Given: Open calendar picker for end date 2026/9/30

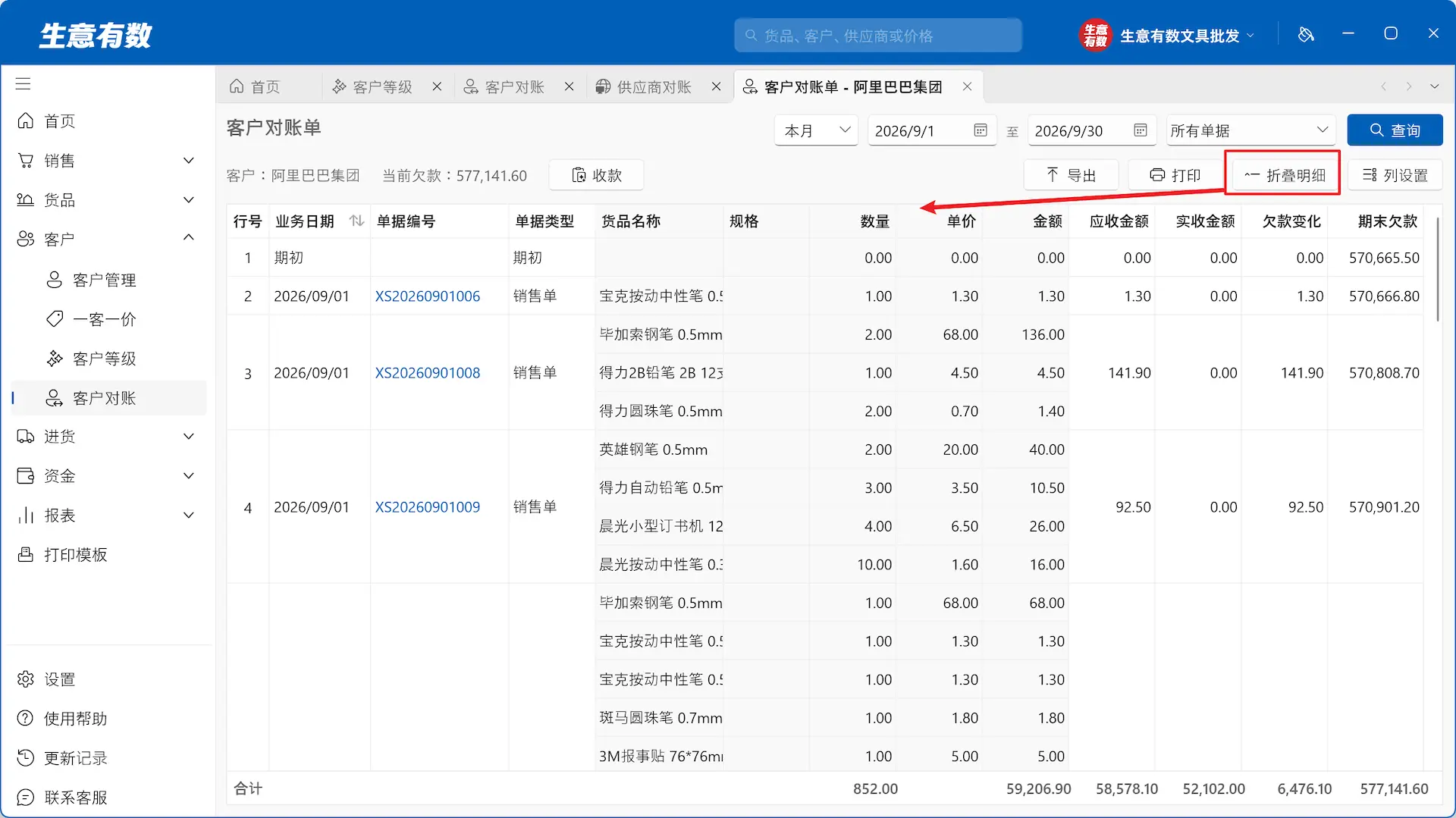Looking at the screenshot, I should click(x=1141, y=130).
